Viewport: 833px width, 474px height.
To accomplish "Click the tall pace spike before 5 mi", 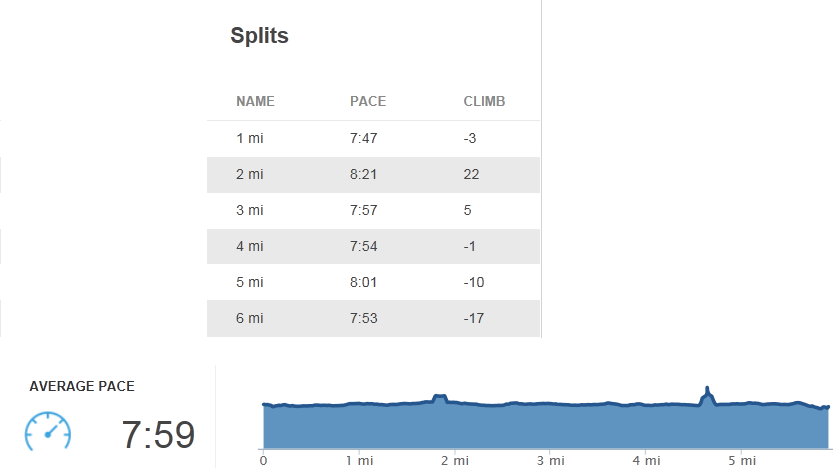I will coord(707,396).
